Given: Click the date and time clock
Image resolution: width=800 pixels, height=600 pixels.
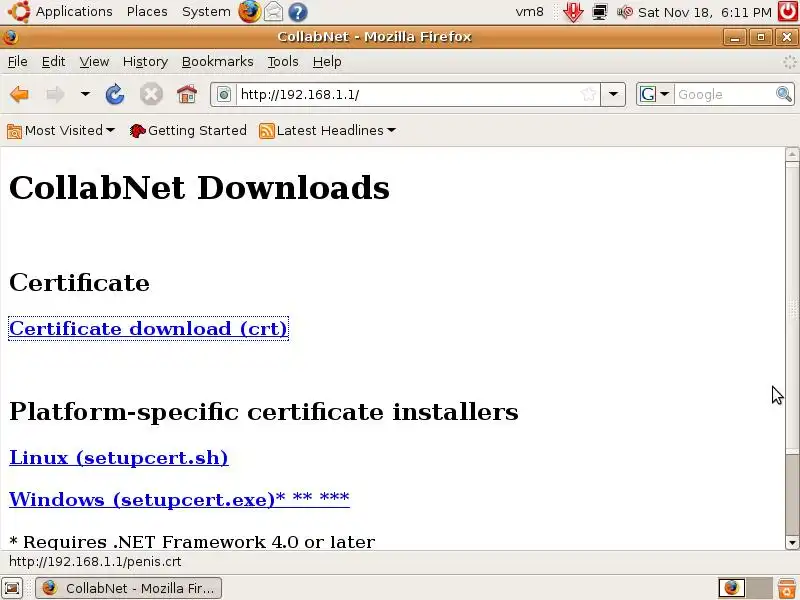Looking at the screenshot, I should pyautogui.click(x=705, y=12).
